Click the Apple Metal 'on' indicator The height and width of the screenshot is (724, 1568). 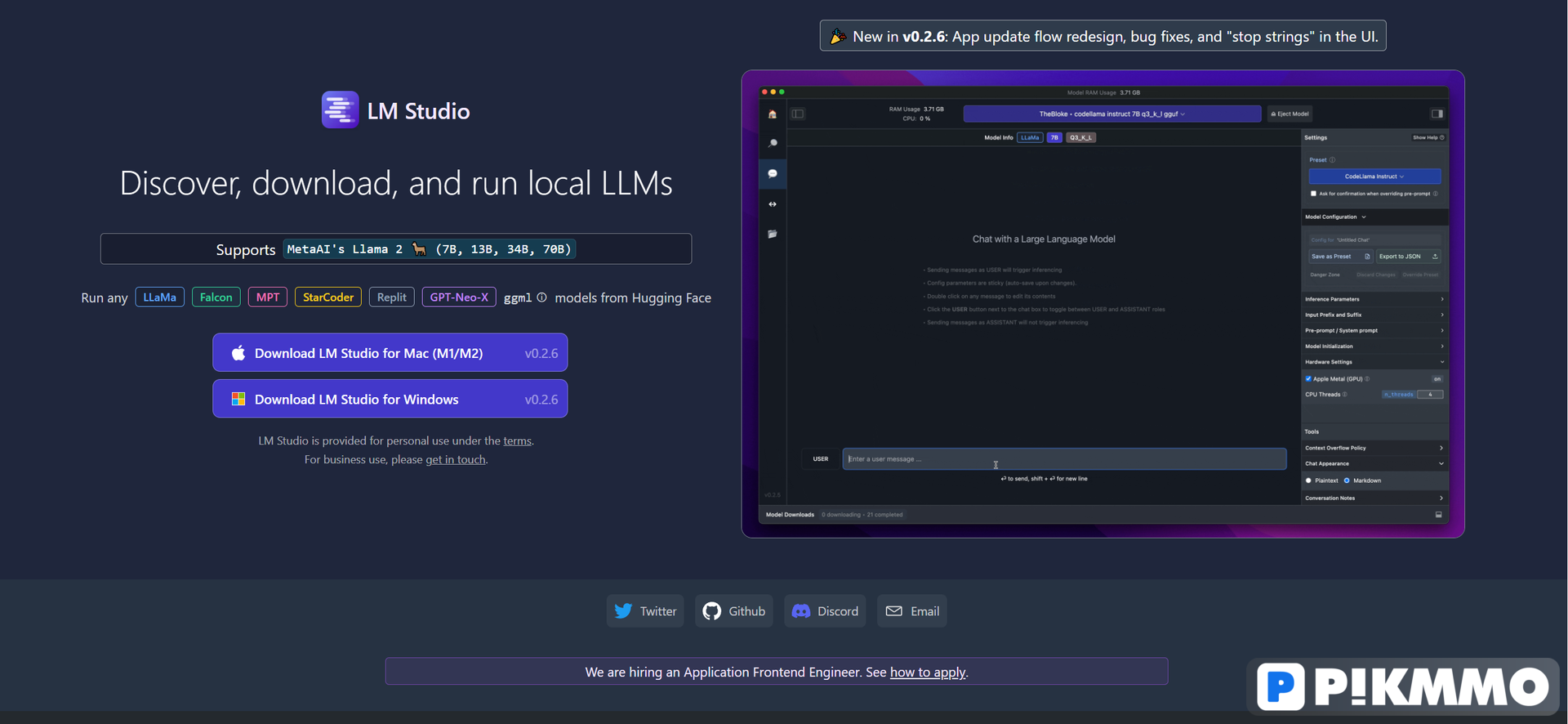1437,379
